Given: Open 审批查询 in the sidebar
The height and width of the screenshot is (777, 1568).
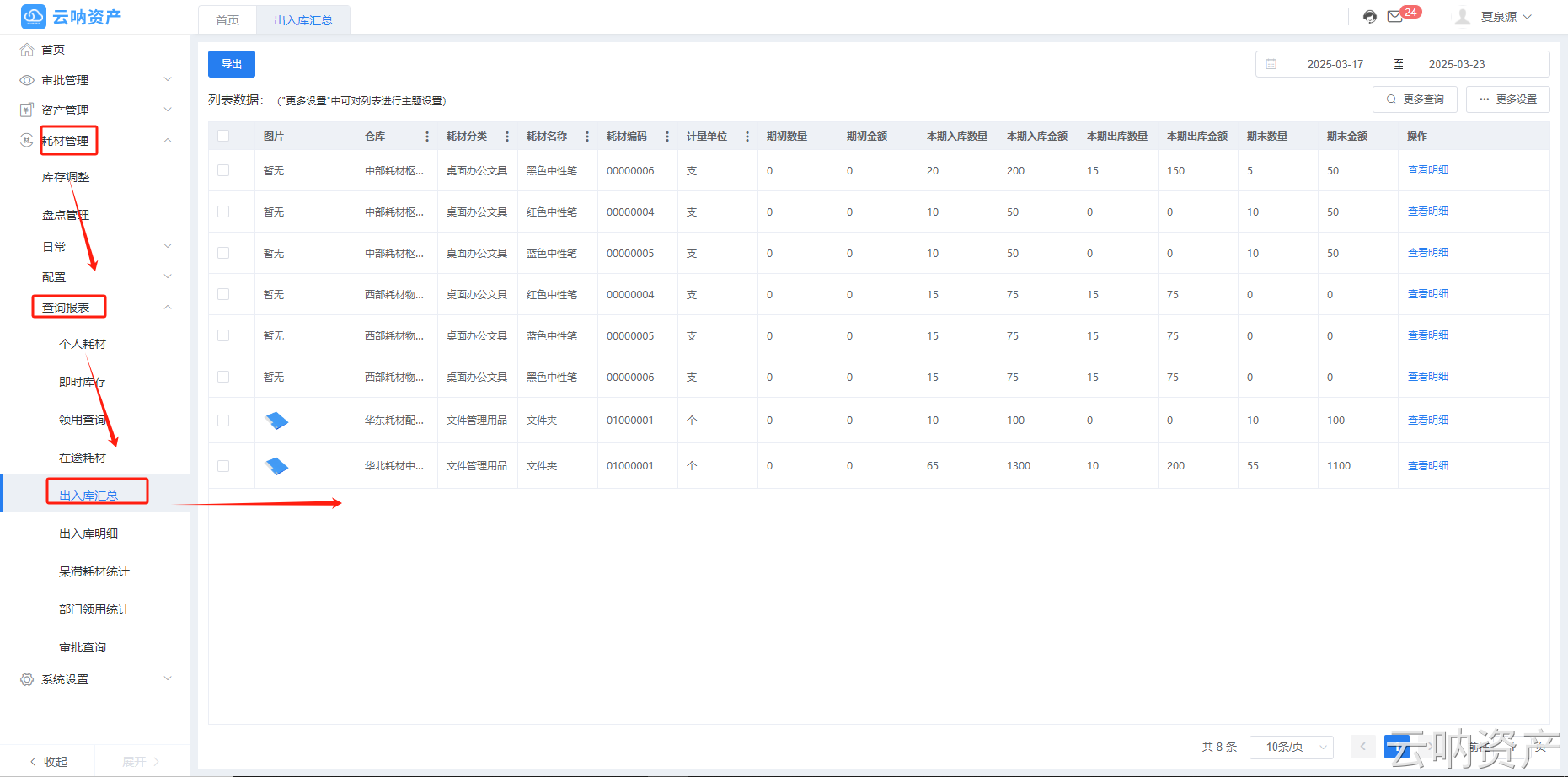Looking at the screenshot, I should click(x=83, y=647).
